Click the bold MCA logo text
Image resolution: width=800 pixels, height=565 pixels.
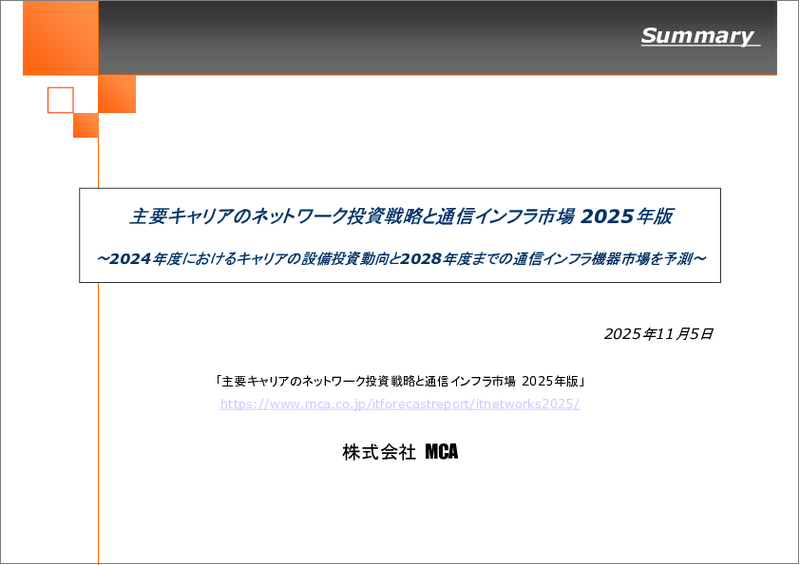pos(441,452)
